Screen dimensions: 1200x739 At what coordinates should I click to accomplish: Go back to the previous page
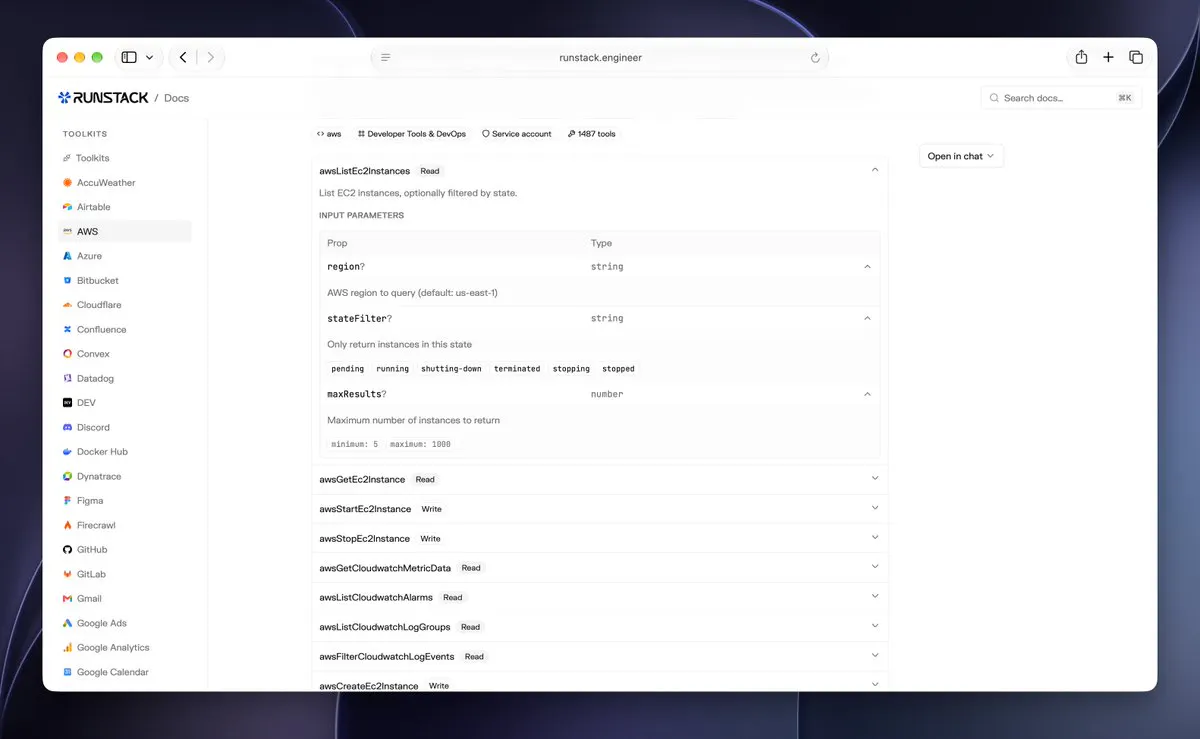tap(183, 57)
